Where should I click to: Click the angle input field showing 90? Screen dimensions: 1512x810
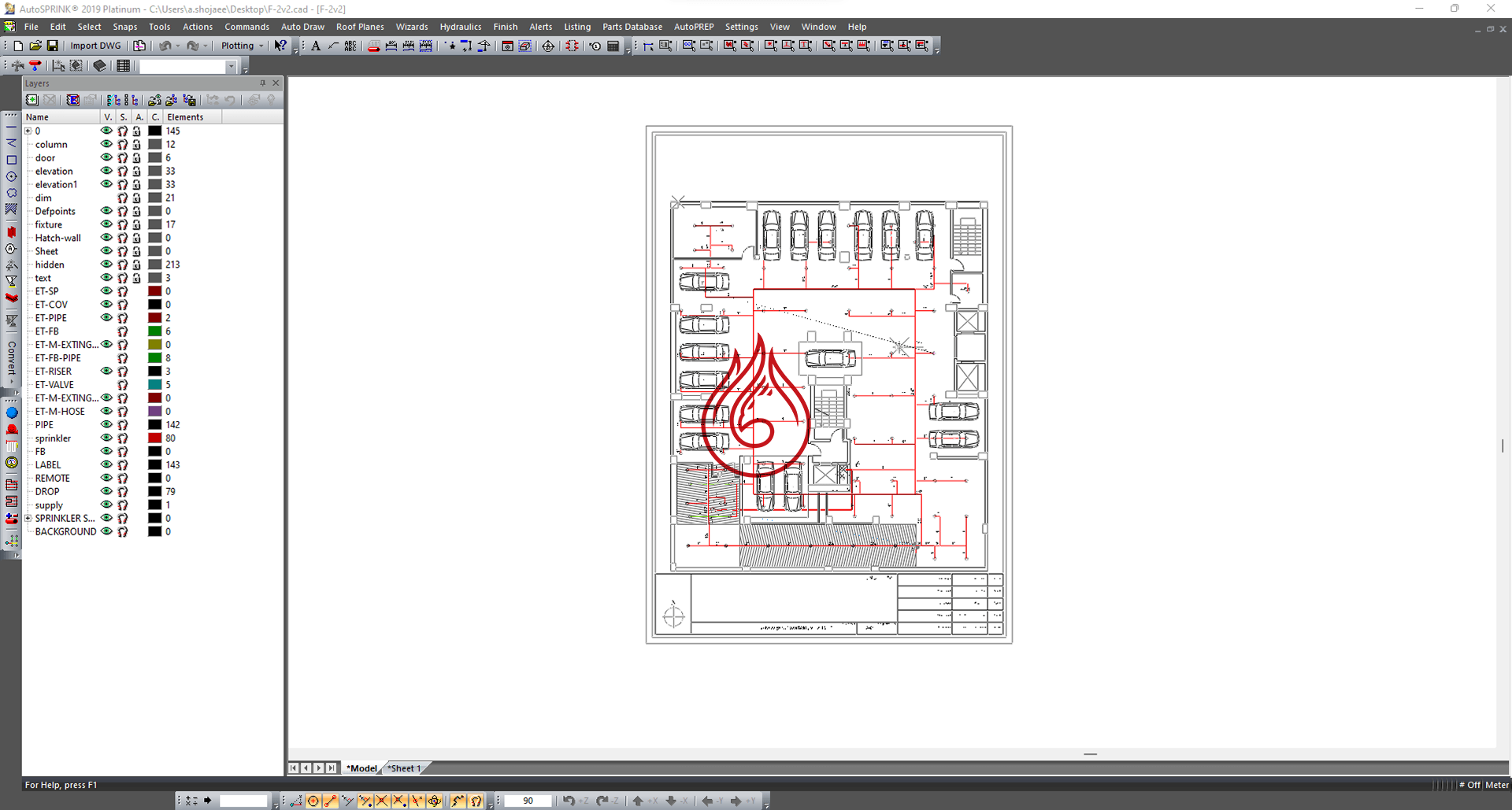tap(528, 801)
